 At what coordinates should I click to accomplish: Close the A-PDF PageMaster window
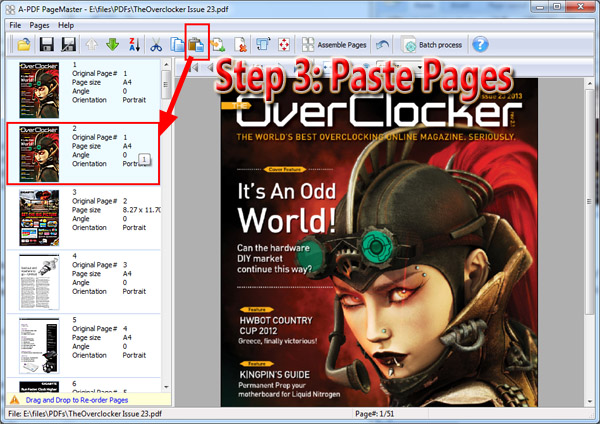580,7
